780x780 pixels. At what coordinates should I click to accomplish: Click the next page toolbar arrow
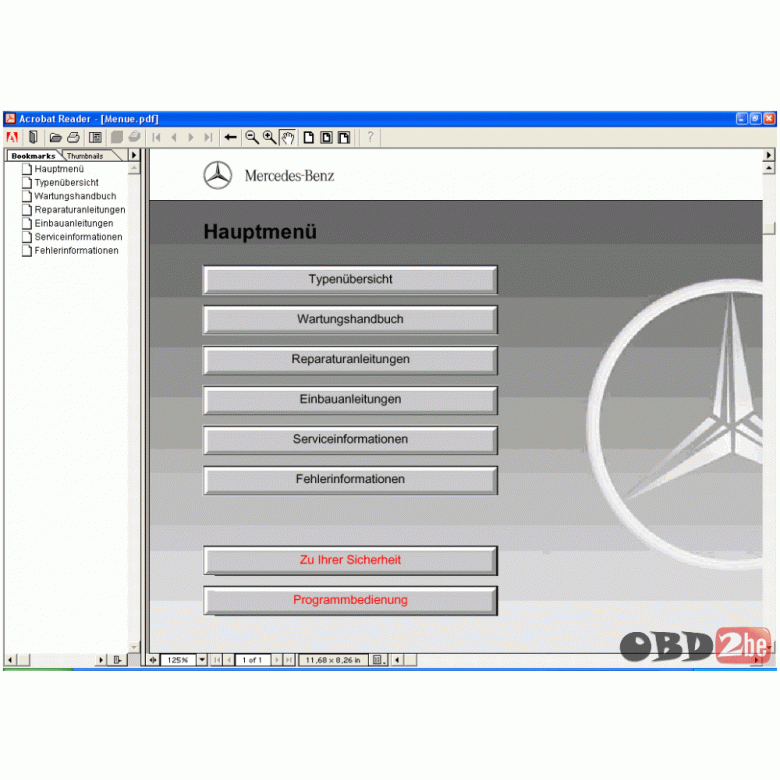[191, 137]
